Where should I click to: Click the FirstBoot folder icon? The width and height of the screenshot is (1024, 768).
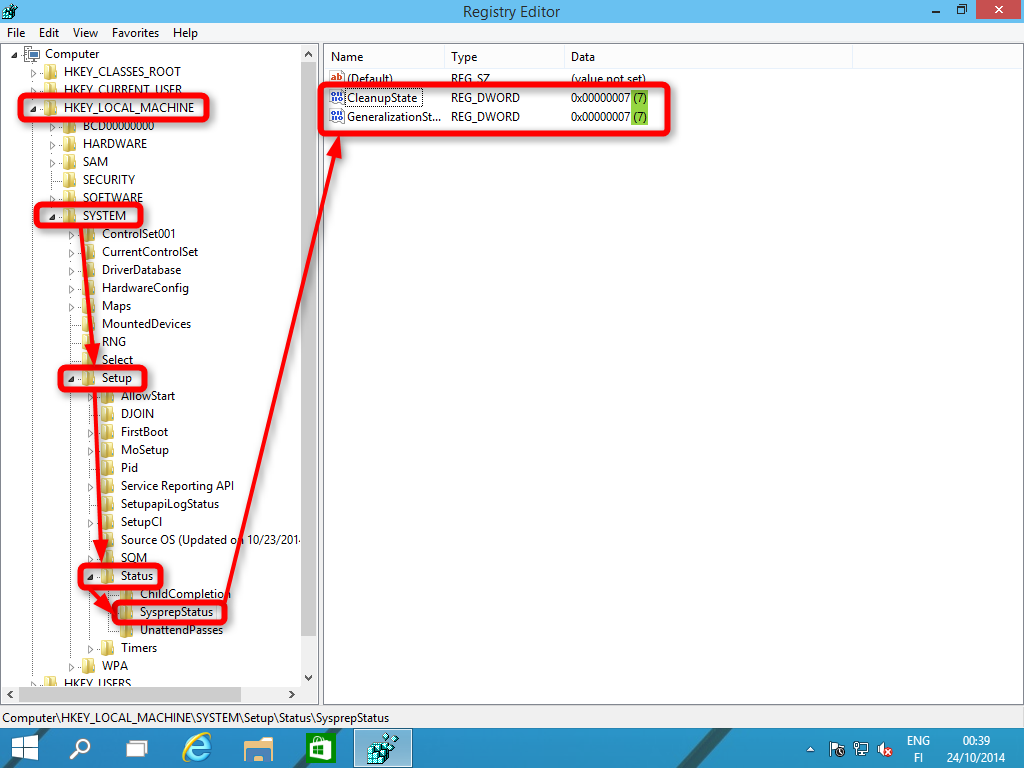[108, 432]
